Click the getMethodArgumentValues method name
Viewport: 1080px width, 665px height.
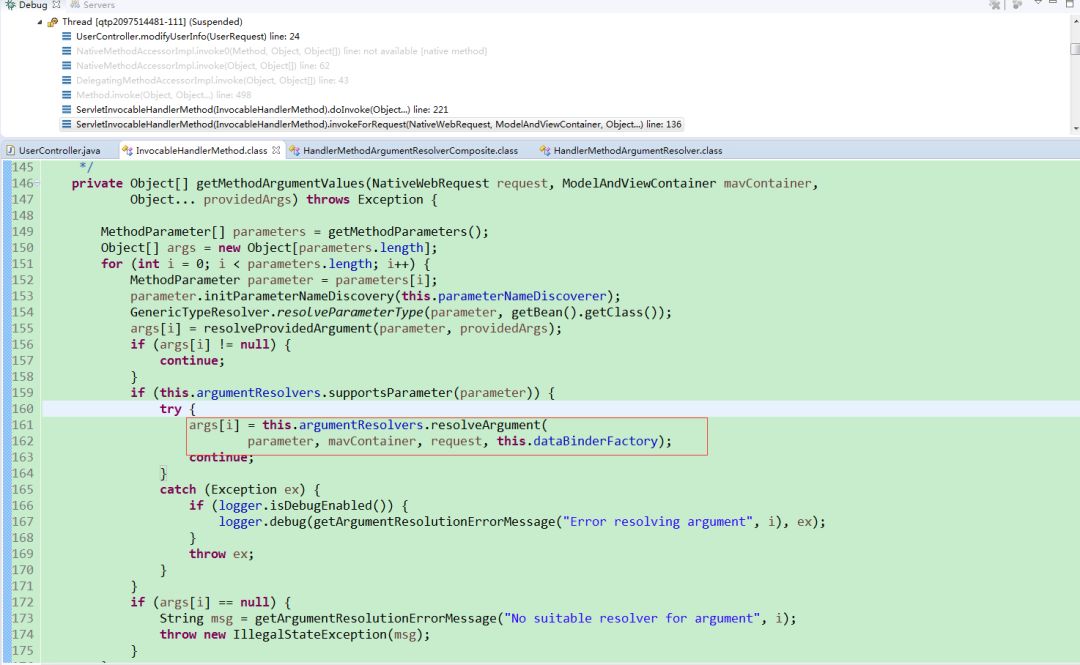point(280,183)
